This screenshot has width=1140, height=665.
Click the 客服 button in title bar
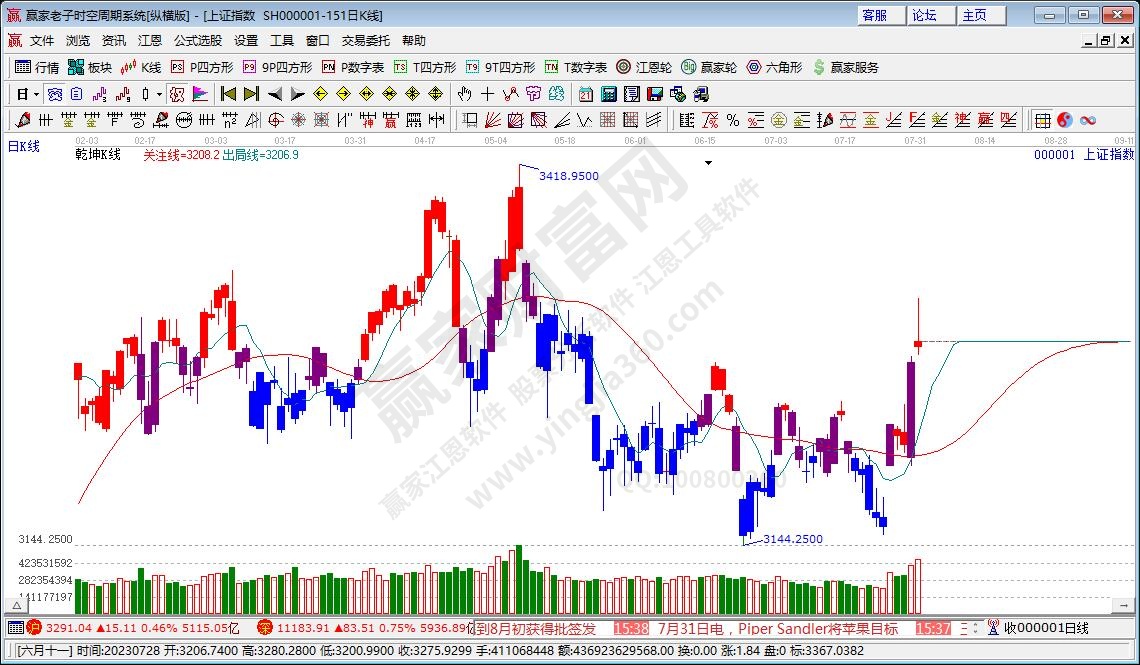pyautogui.click(x=875, y=15)
